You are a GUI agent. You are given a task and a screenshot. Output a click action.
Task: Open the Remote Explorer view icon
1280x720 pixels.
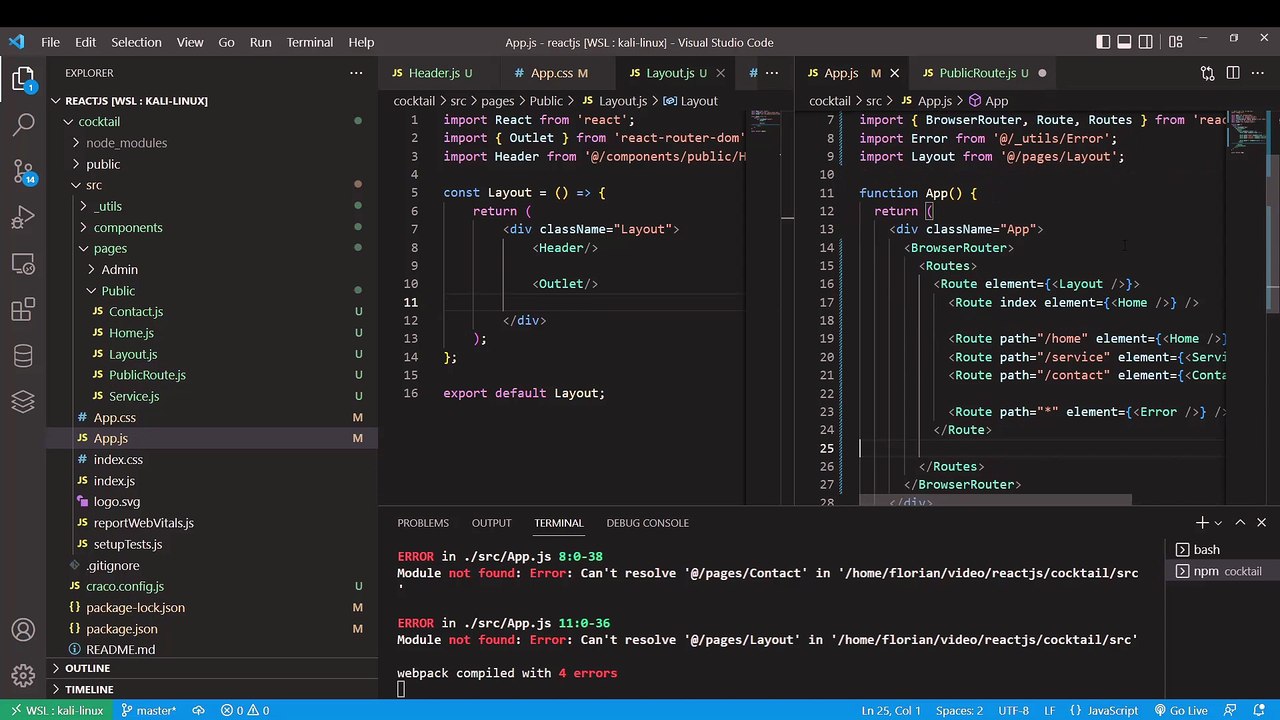coord(23,265)
